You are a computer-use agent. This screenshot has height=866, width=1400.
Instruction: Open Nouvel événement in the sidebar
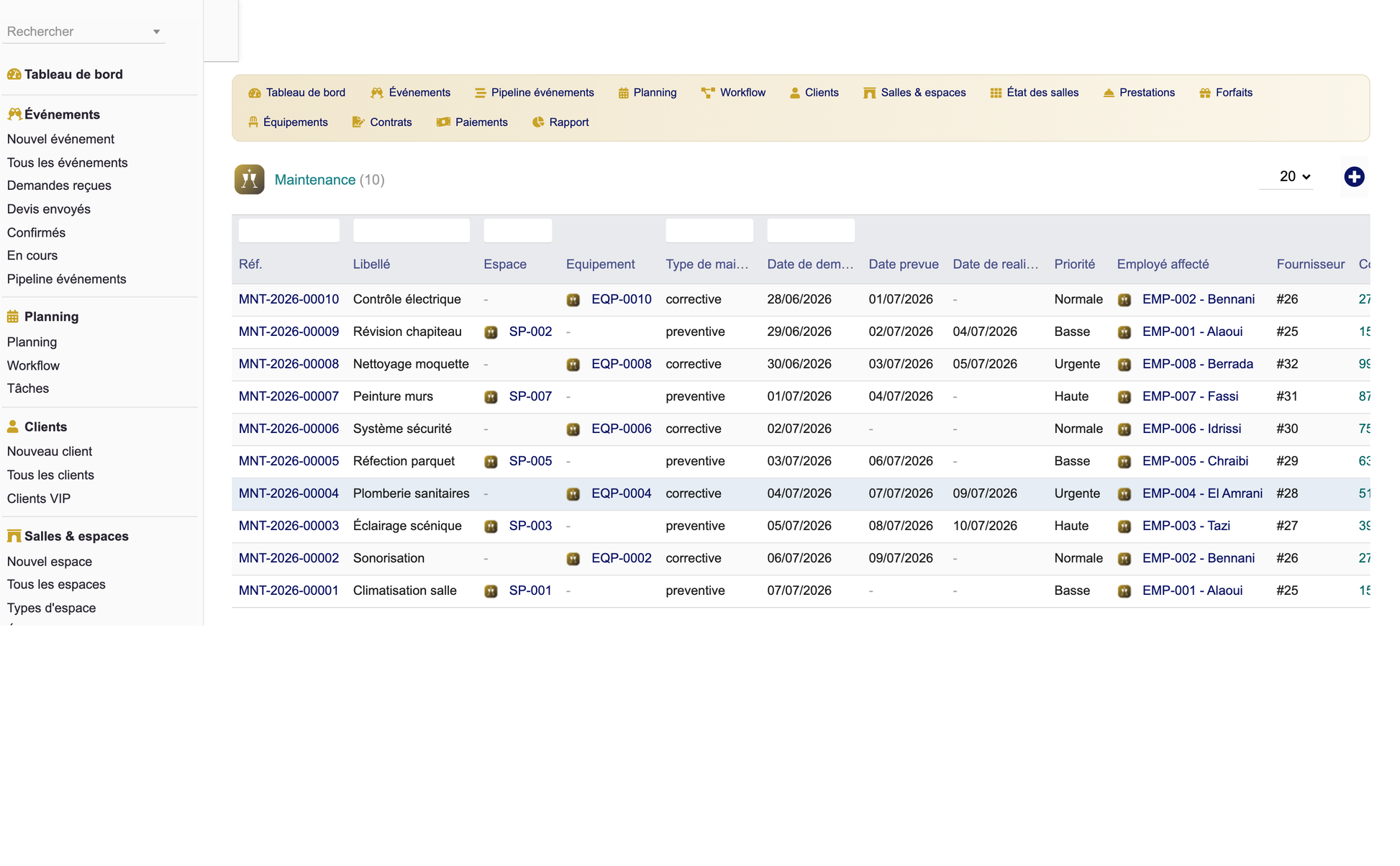point(60,139)
